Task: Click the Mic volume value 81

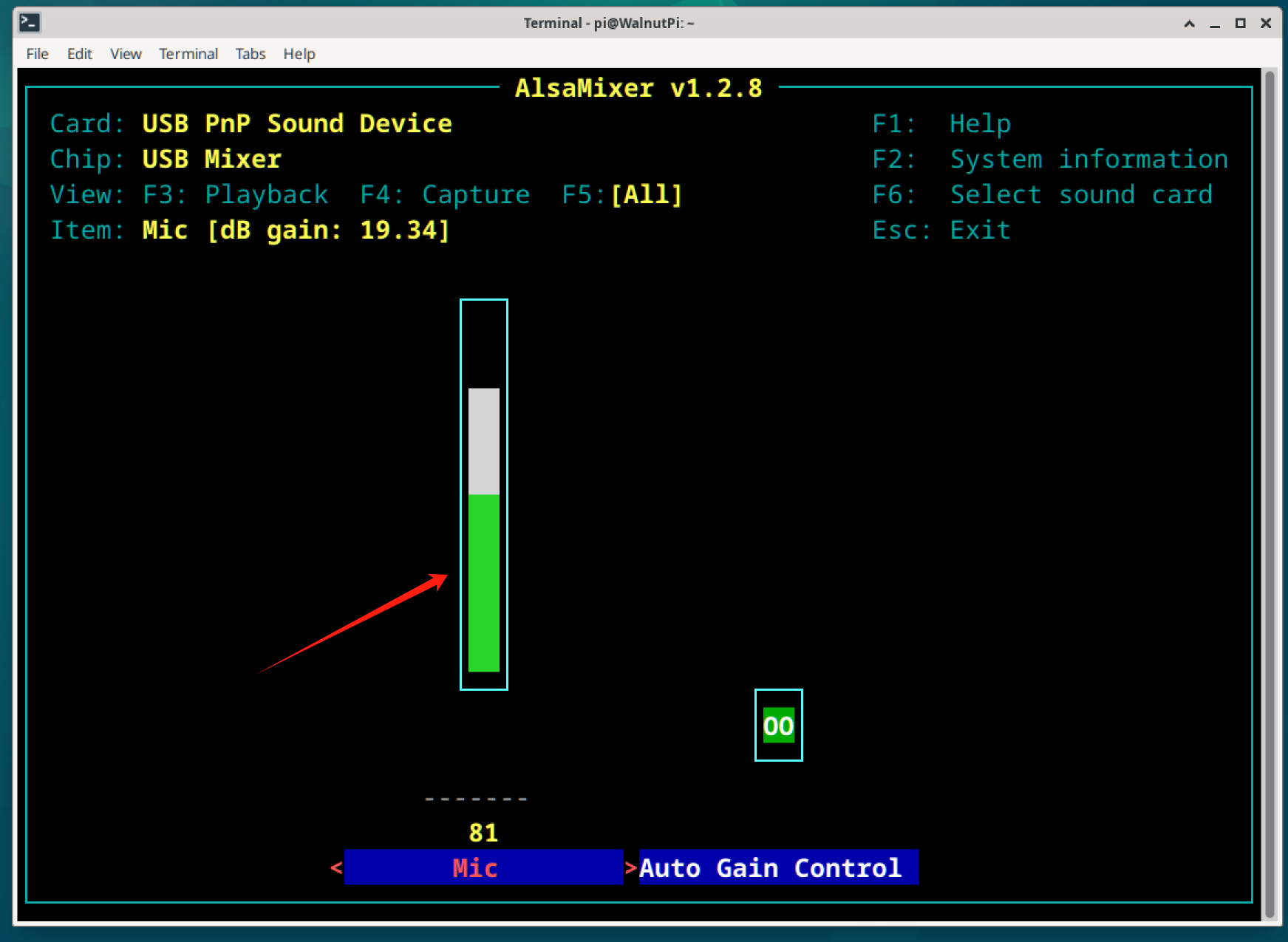Action: (x=483, y=833)
